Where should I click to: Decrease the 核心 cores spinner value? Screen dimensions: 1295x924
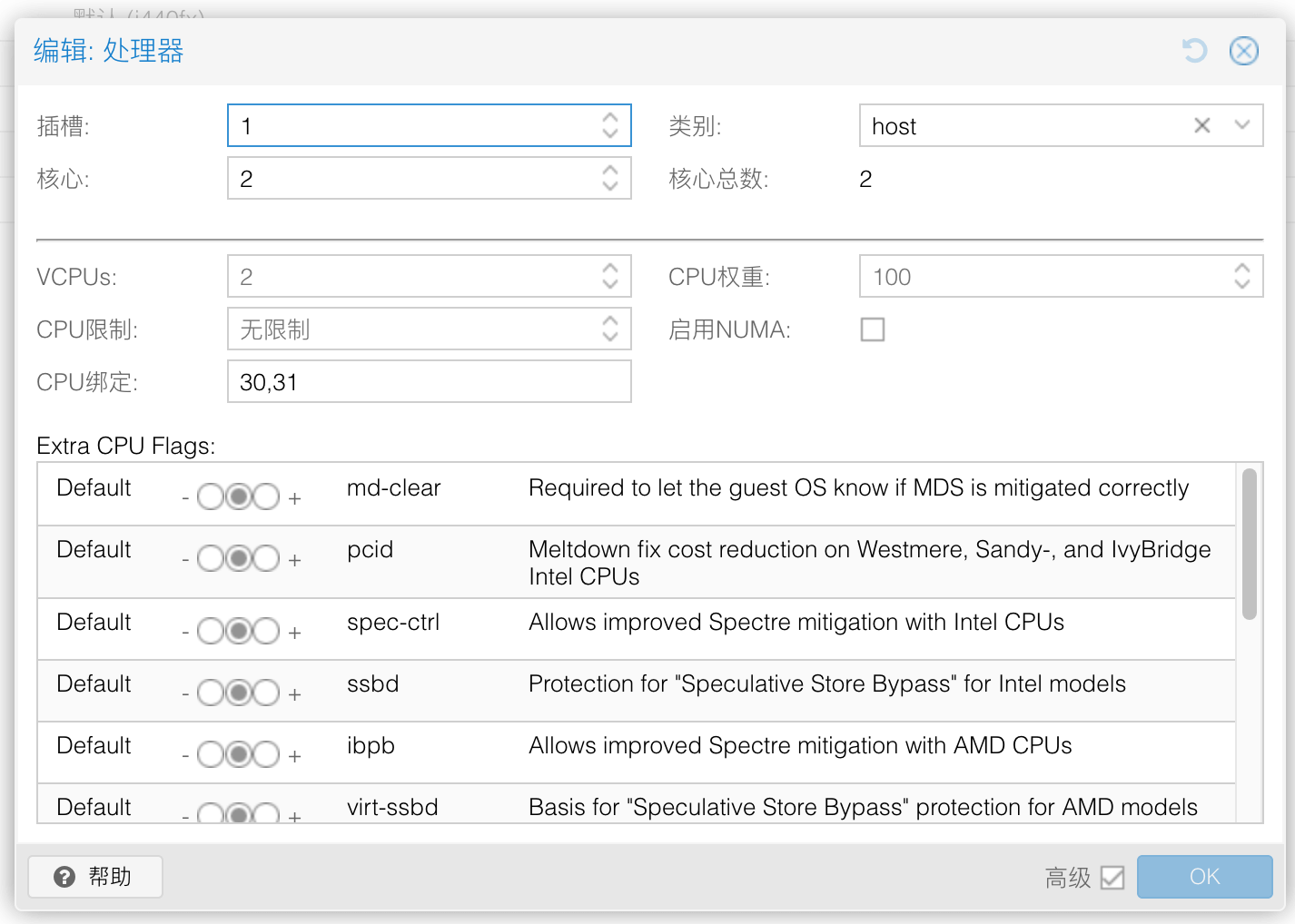(x=610, y=187)
